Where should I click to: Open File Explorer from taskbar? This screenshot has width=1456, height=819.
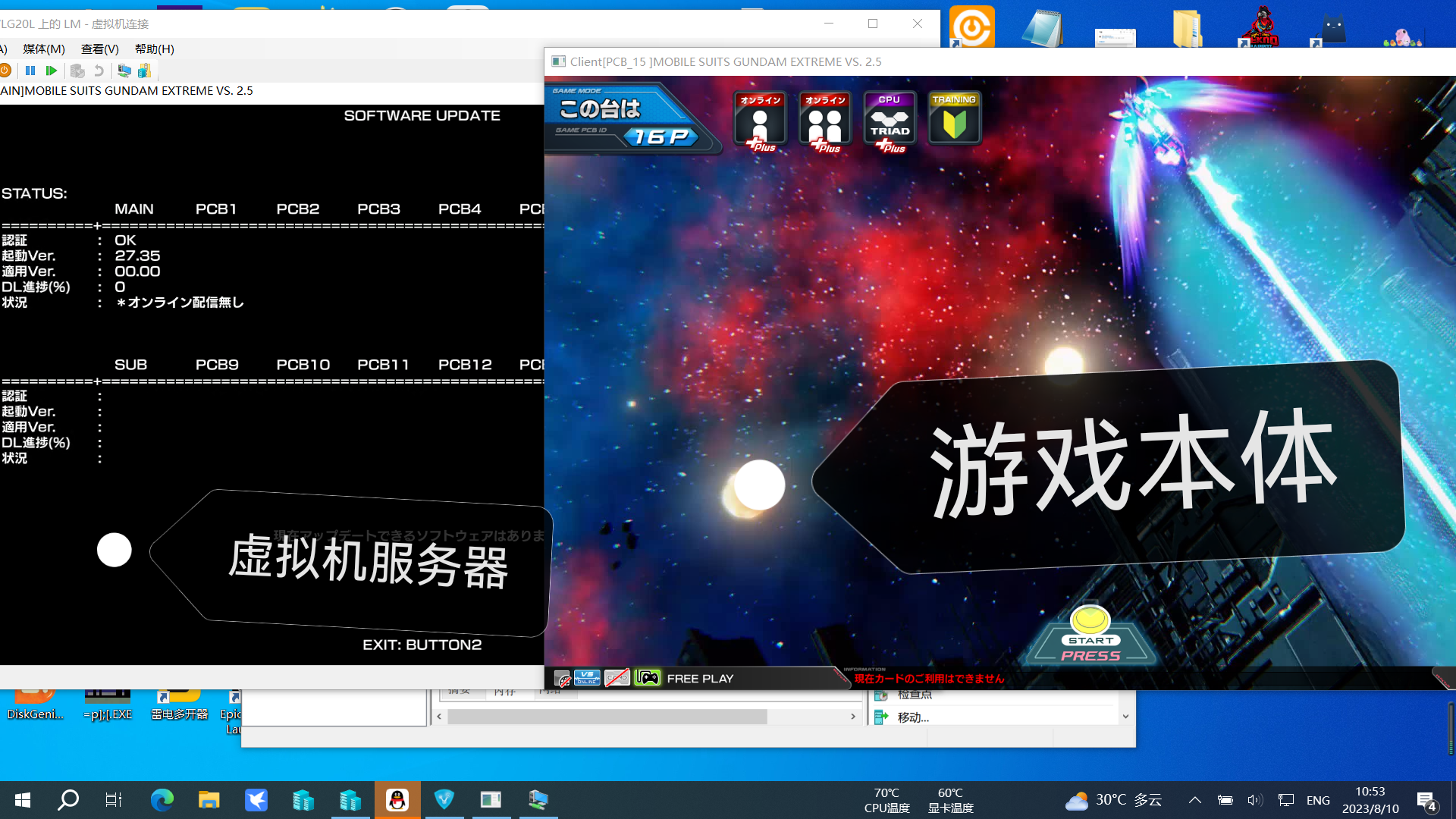pos(209,799)
